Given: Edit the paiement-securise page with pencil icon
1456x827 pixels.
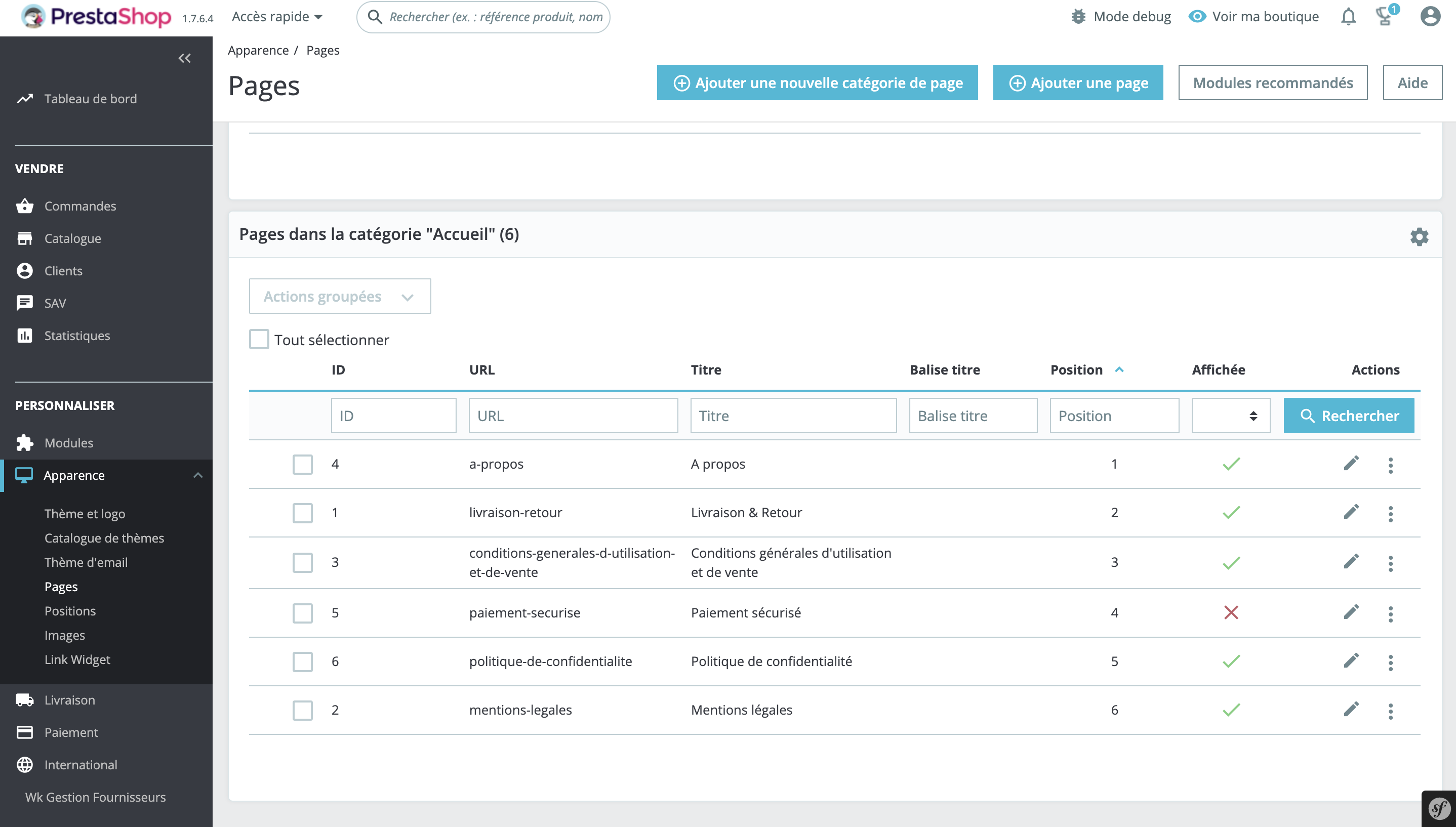Looking at the screenshot, I should [x=1351, y=612].
